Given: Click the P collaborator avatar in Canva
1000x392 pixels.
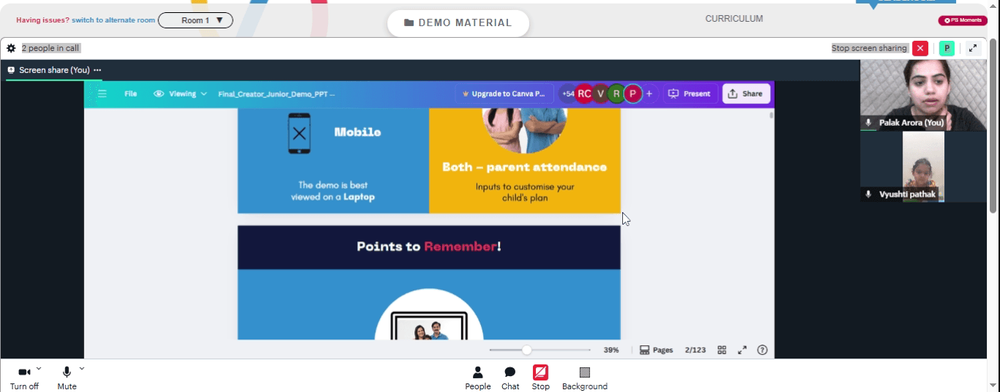Looking at the screenshot, I should (633, 94).
